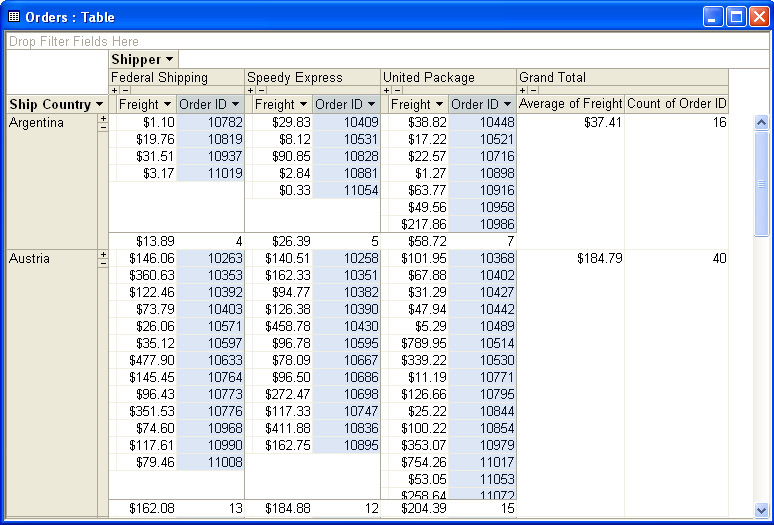The image size is (774, 525).
Task: Open the Ship Country filter dropdown
Action: pyautogui.click(x=100, y=105)
